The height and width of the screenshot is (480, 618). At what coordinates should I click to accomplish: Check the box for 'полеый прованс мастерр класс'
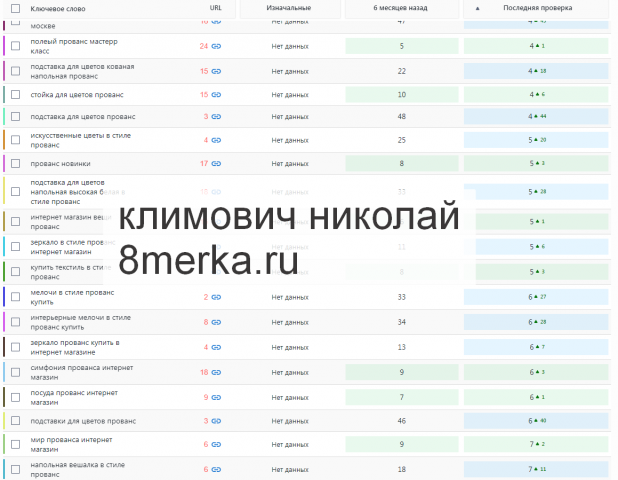pyautogui.click(x=15, y=46)
